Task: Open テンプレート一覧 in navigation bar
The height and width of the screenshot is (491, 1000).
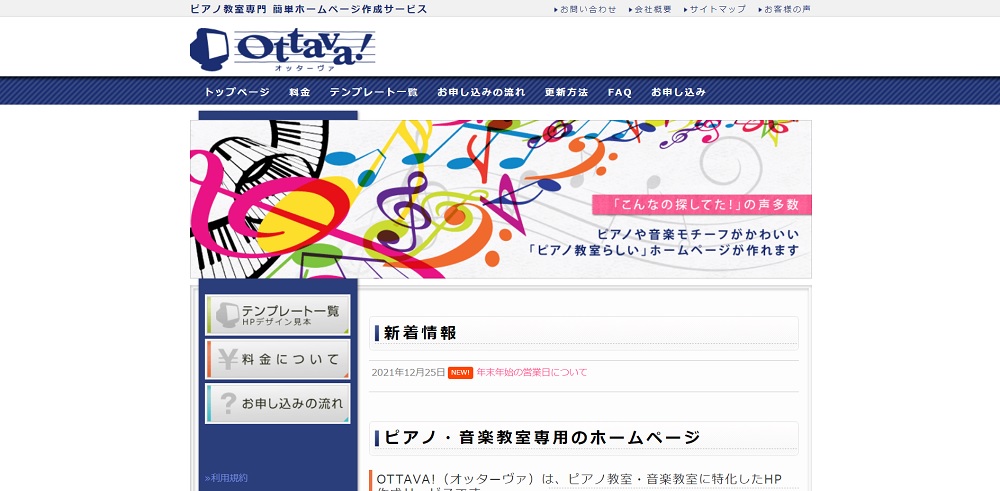Action: click(374, 92)
